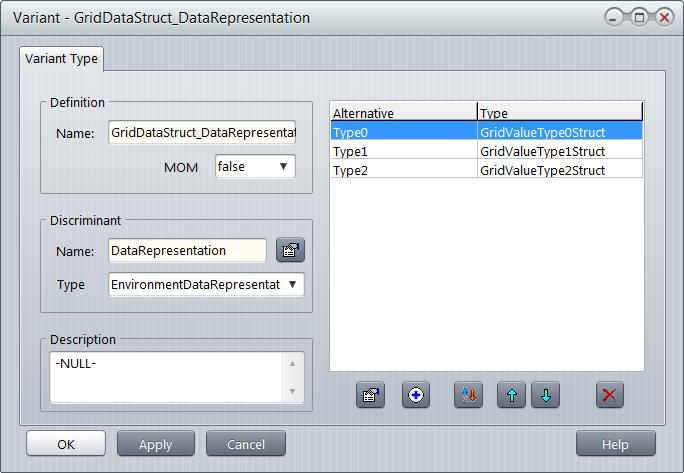The image size is (684, 473).
Task: Sort alternatives alphabetically
Action: pos(468,395)
